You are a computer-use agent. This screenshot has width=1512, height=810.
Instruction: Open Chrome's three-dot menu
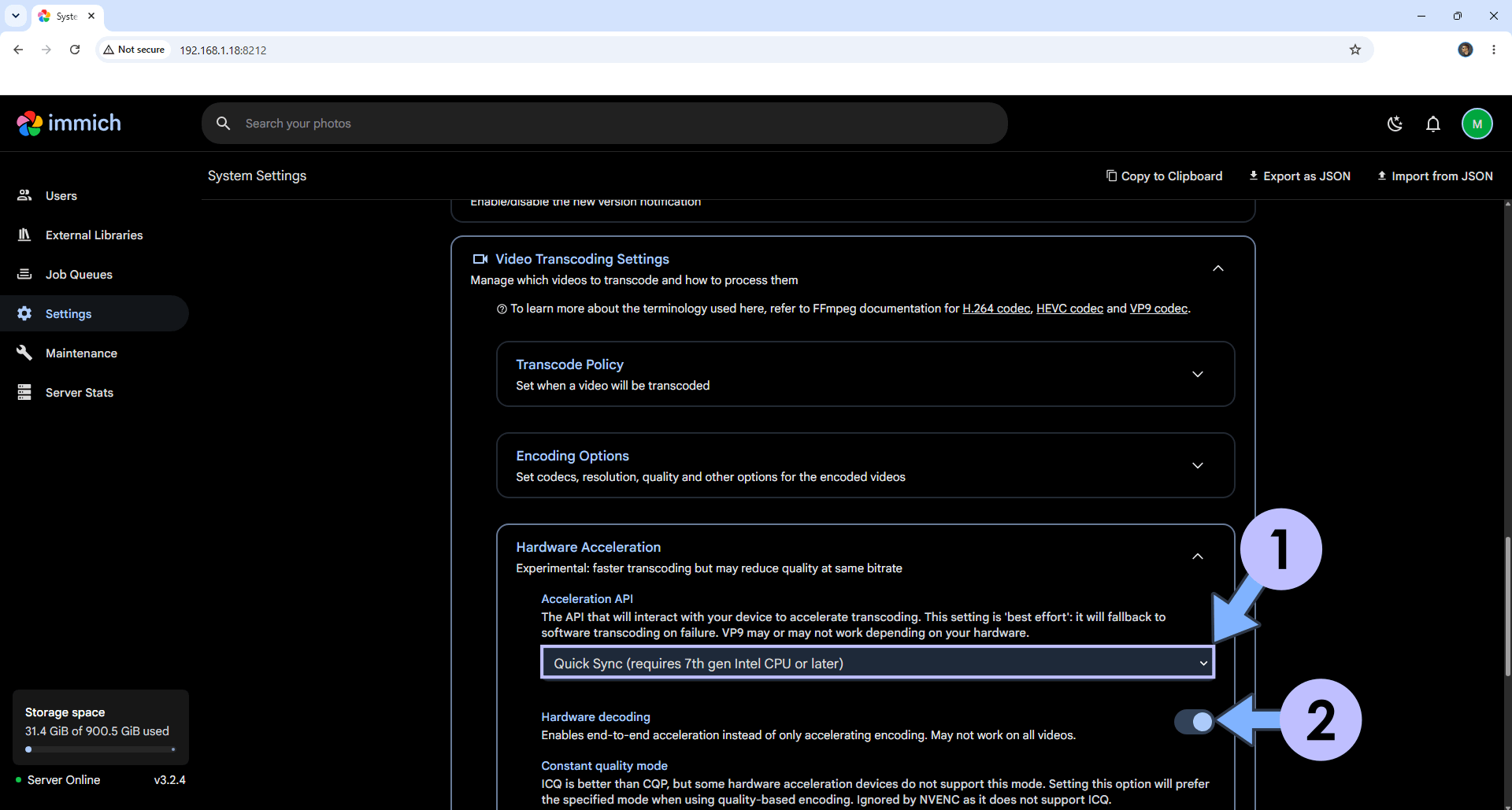tap(1494, 50)
